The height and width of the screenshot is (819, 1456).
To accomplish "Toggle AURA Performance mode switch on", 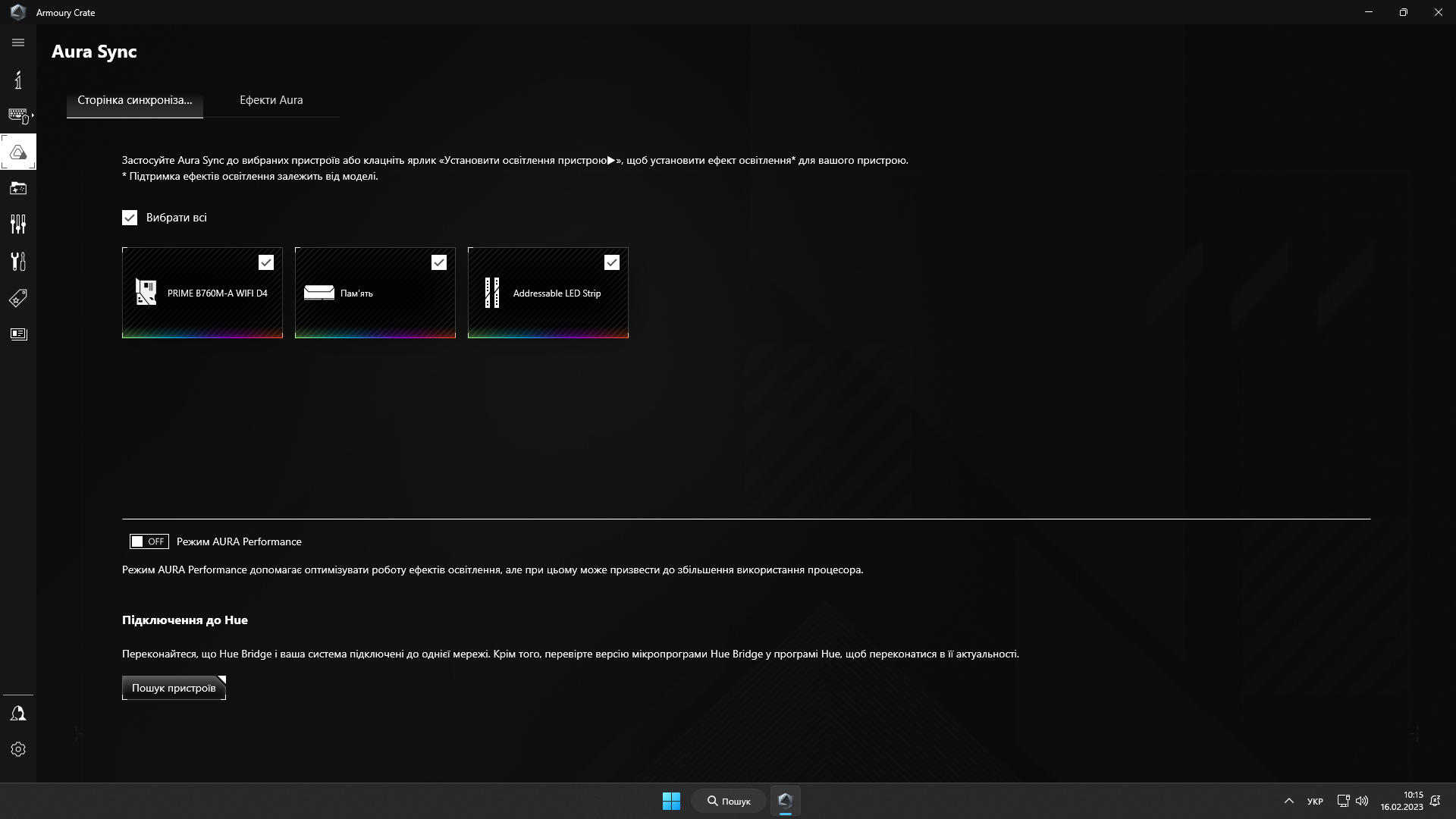I will 149,541.
